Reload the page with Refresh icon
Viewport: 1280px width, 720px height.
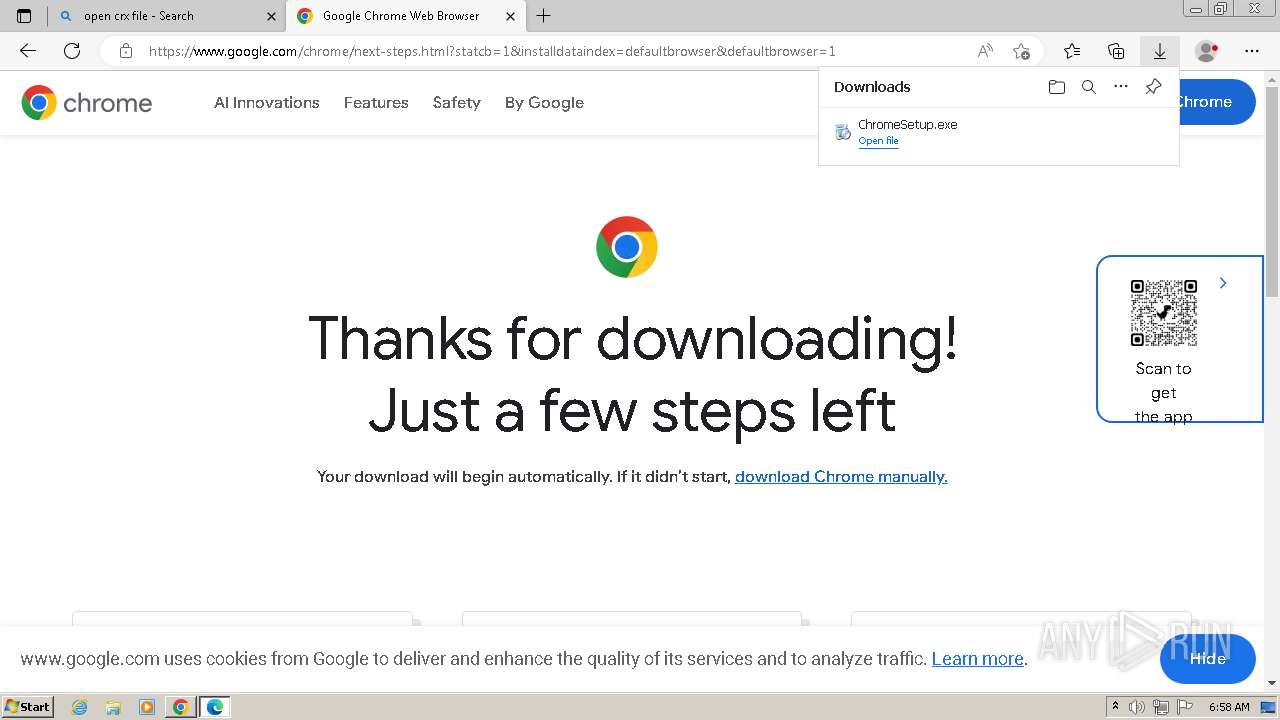point(72,51)
